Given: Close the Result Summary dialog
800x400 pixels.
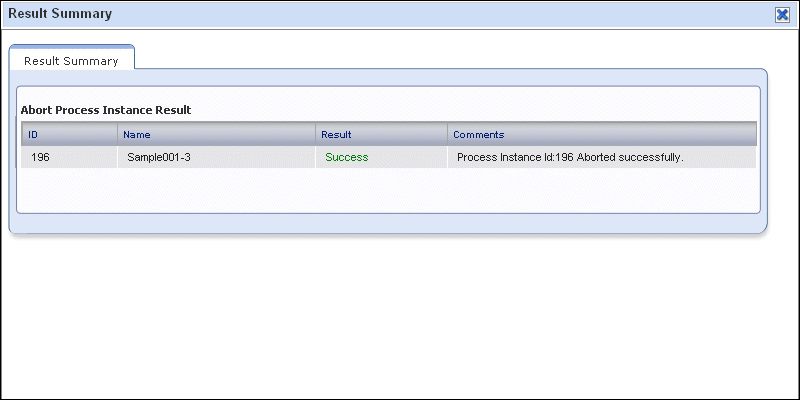Looking at the screenshot, I should coord(782,15).
